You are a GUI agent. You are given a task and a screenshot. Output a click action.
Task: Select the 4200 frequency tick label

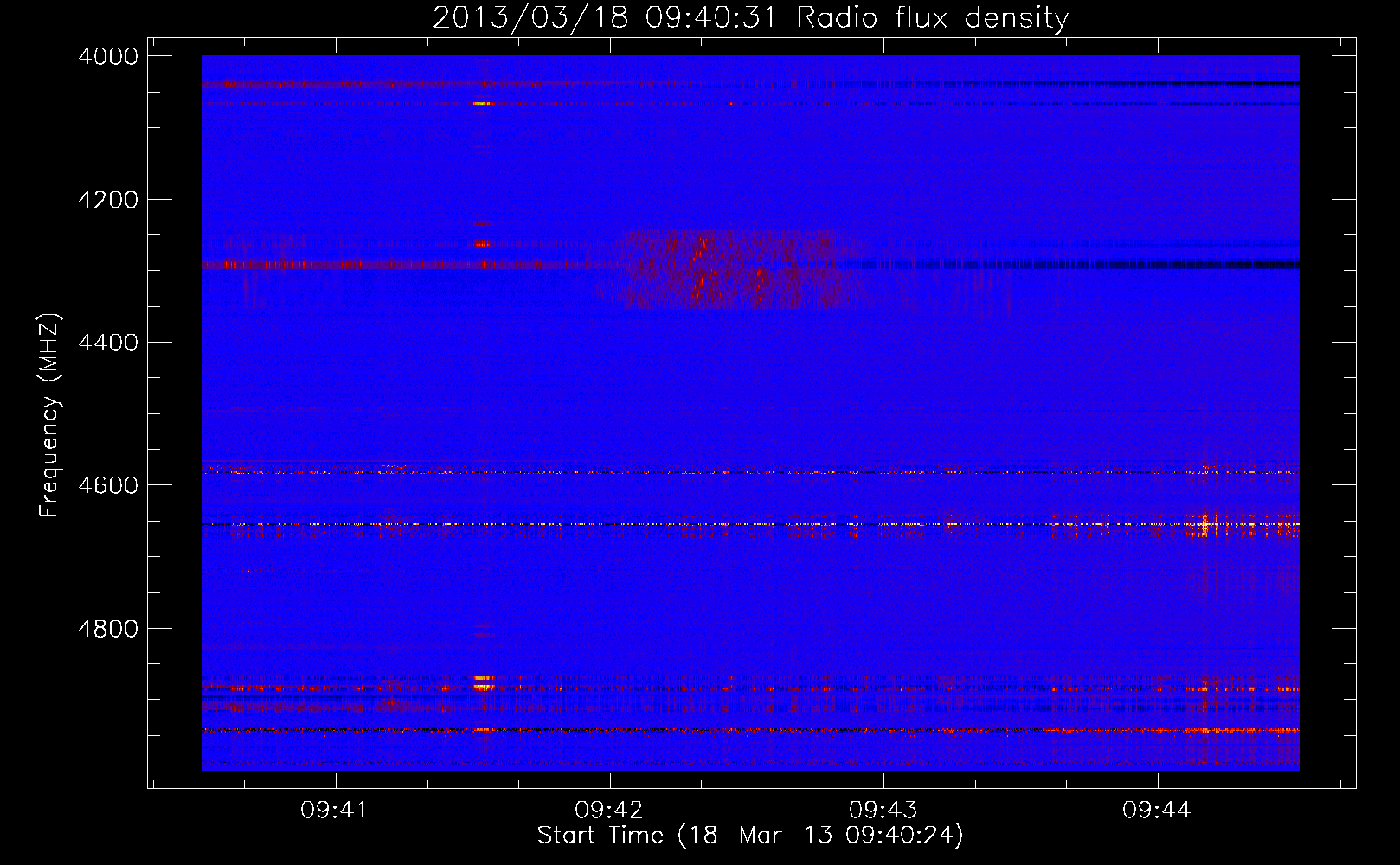[x=108, y=200]
